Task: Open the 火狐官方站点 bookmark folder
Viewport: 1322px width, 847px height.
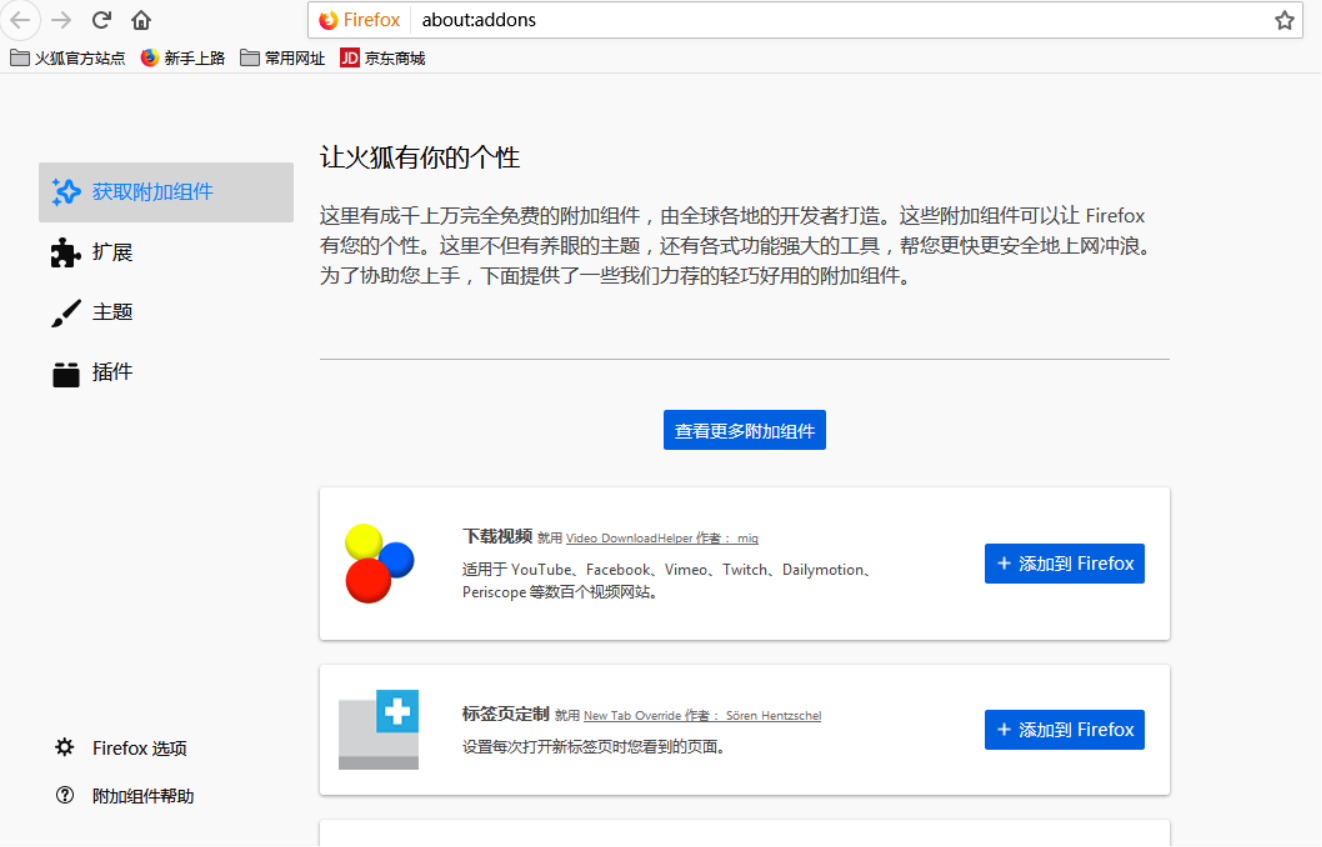Action: tap(68, 58)
